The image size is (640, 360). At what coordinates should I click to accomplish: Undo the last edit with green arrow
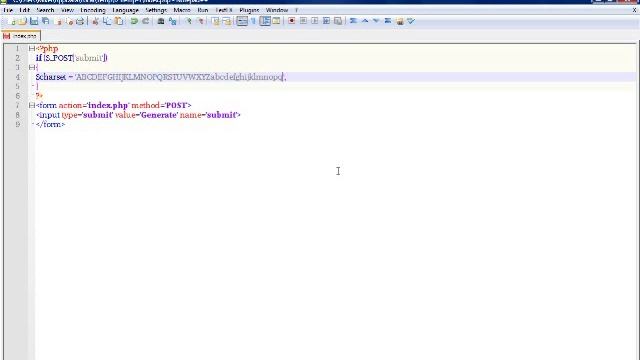[134, 21]
